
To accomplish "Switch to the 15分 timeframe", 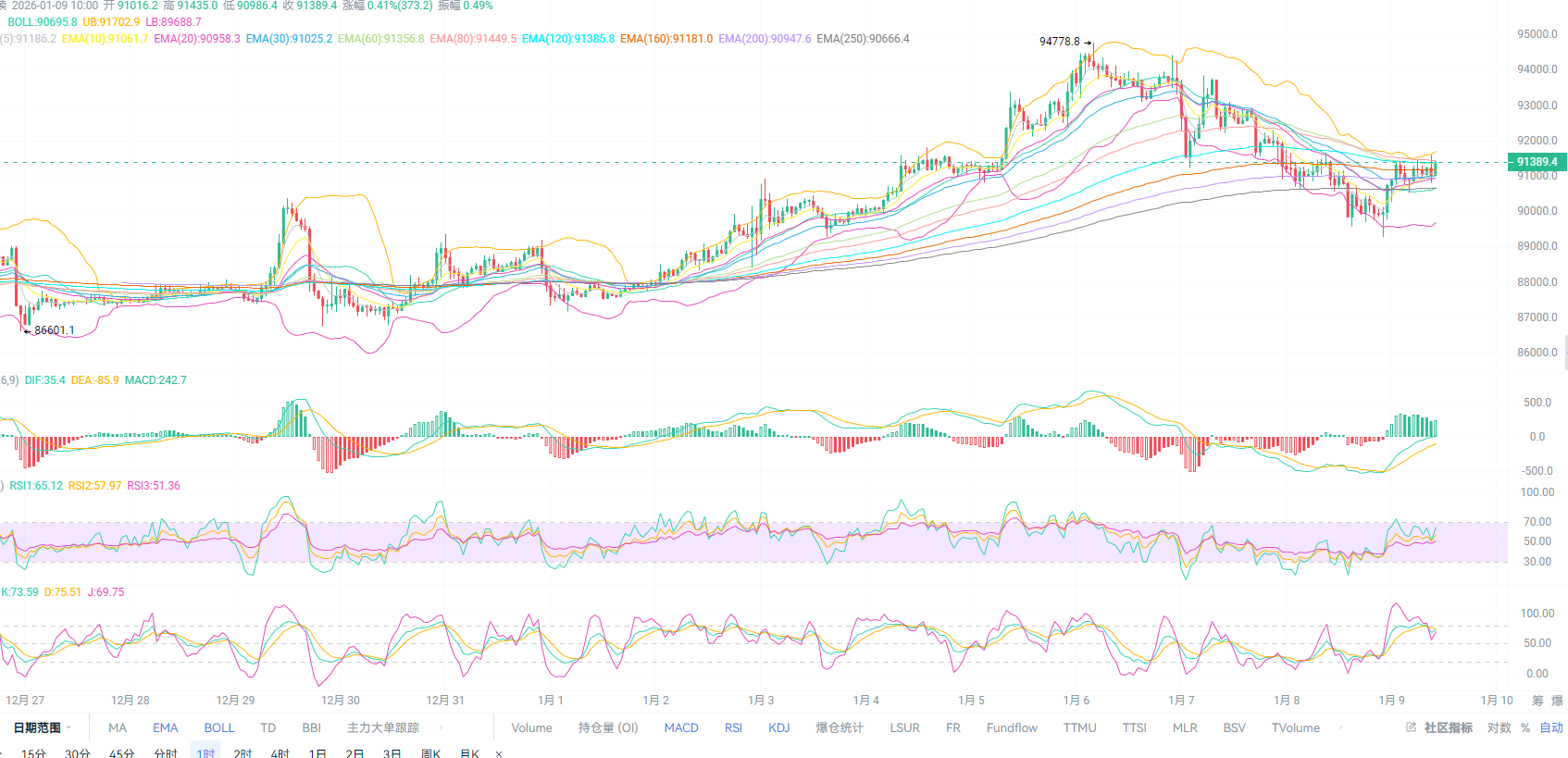I will (33, 753).
